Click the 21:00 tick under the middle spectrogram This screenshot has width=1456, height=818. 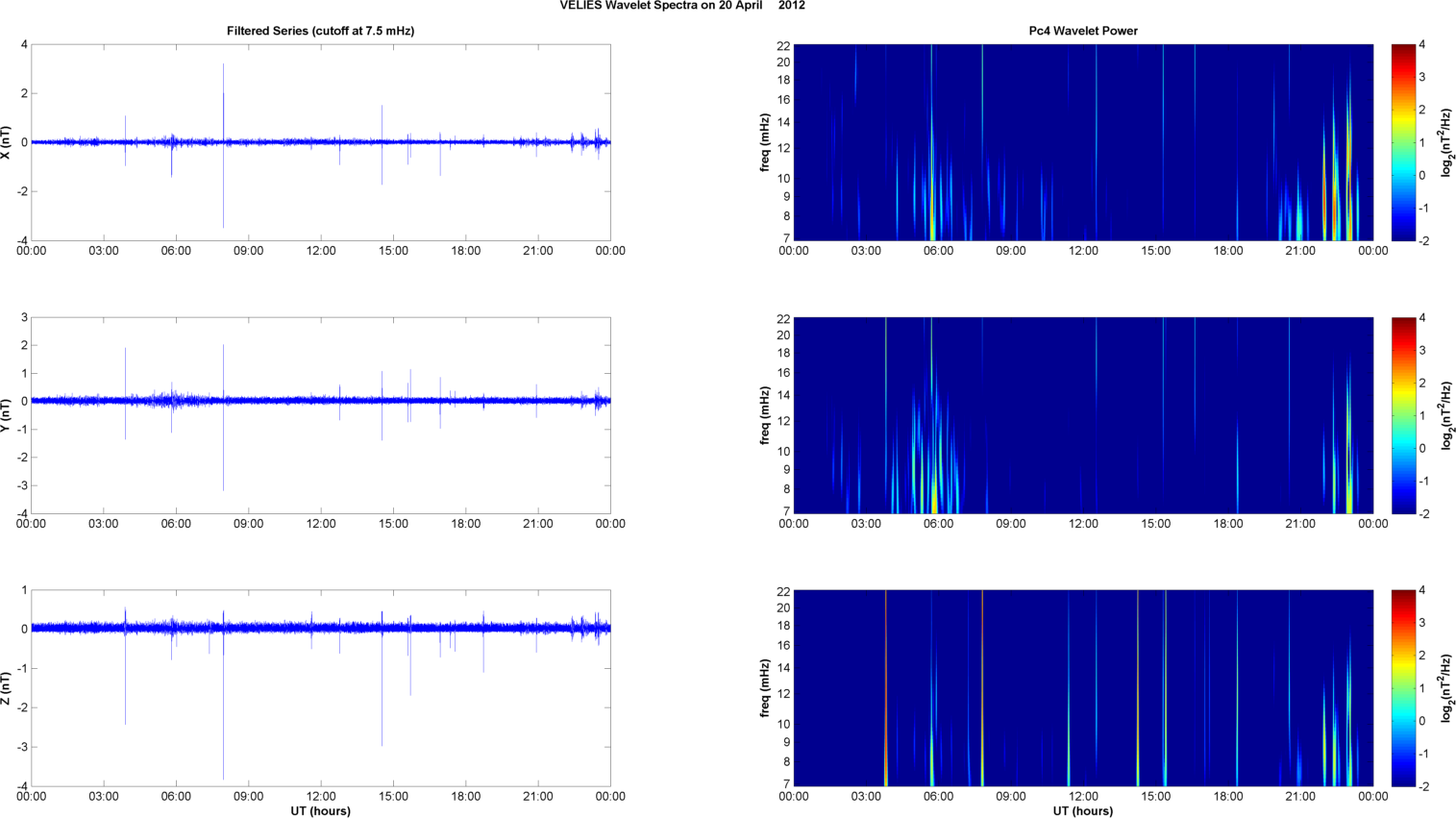coord(1300,524)
